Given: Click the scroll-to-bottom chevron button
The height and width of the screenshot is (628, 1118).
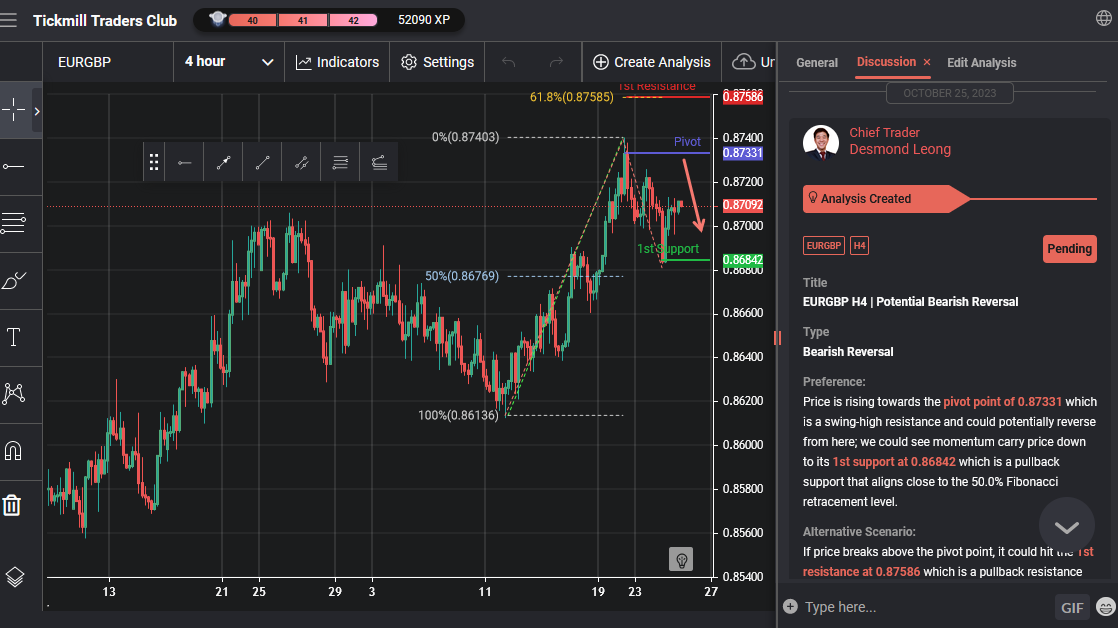Looking at the screenshot, I should tap(1067, 526).
